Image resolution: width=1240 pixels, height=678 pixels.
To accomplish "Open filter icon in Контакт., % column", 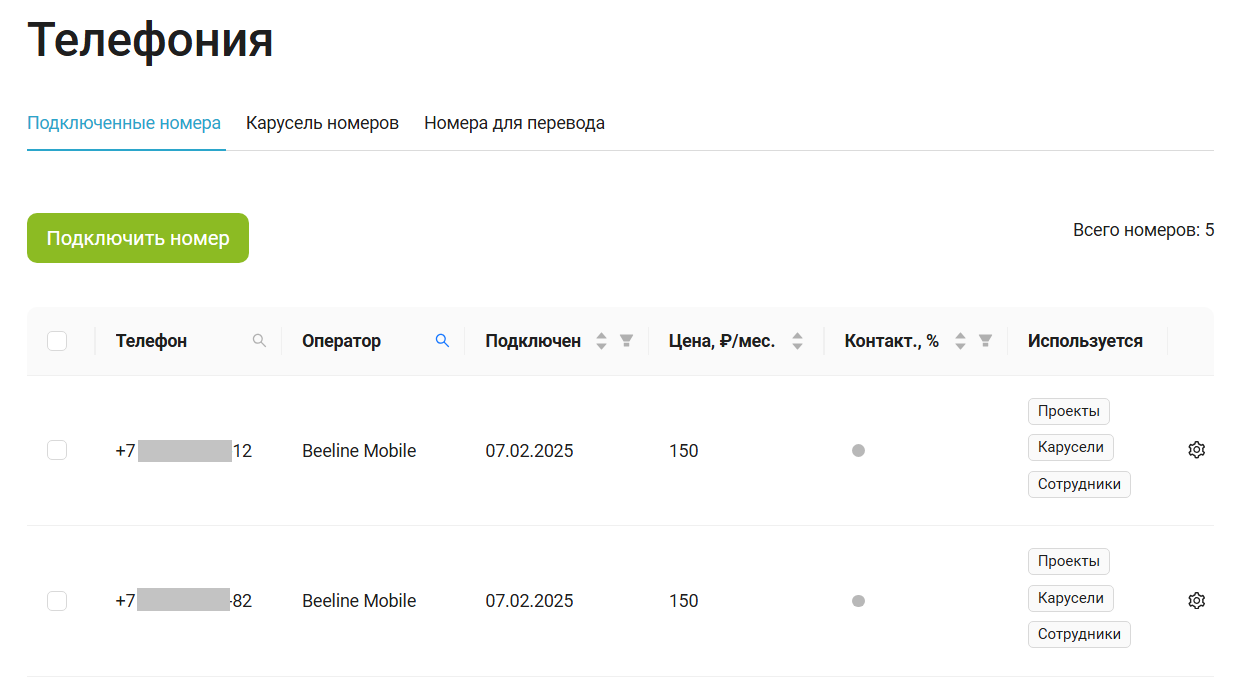I will point(985,341).
